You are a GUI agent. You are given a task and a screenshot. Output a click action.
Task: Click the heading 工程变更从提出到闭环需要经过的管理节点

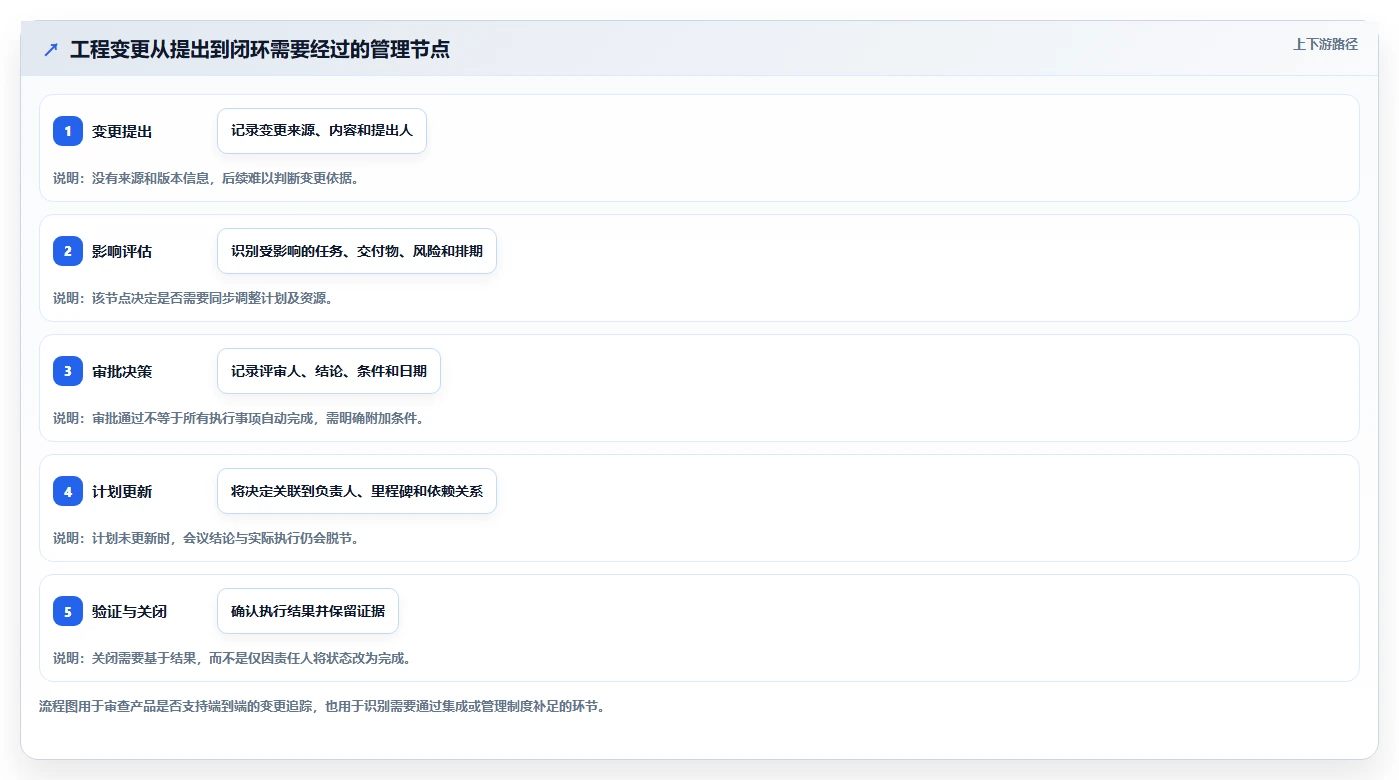click(x=260, y=49)
